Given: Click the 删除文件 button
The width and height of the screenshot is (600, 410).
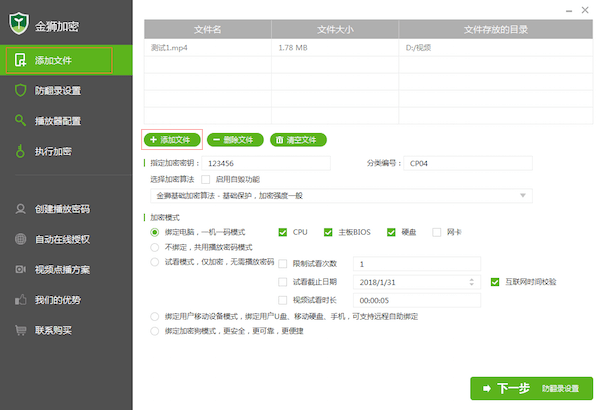Looking at the screenshot, I should [x=235, y=140].
